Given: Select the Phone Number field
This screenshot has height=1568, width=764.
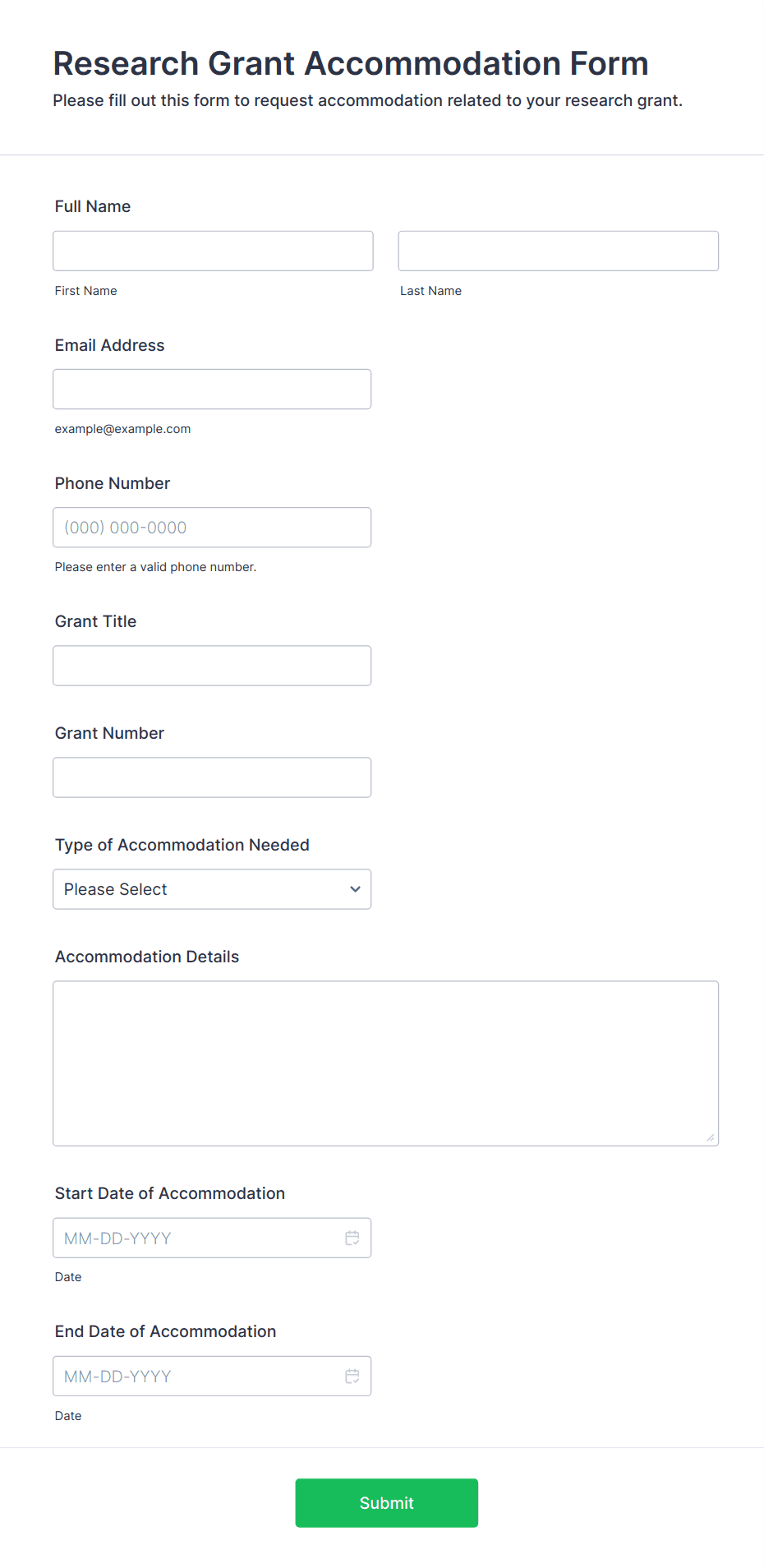Looking at the screenshot, I should point(212,528).
